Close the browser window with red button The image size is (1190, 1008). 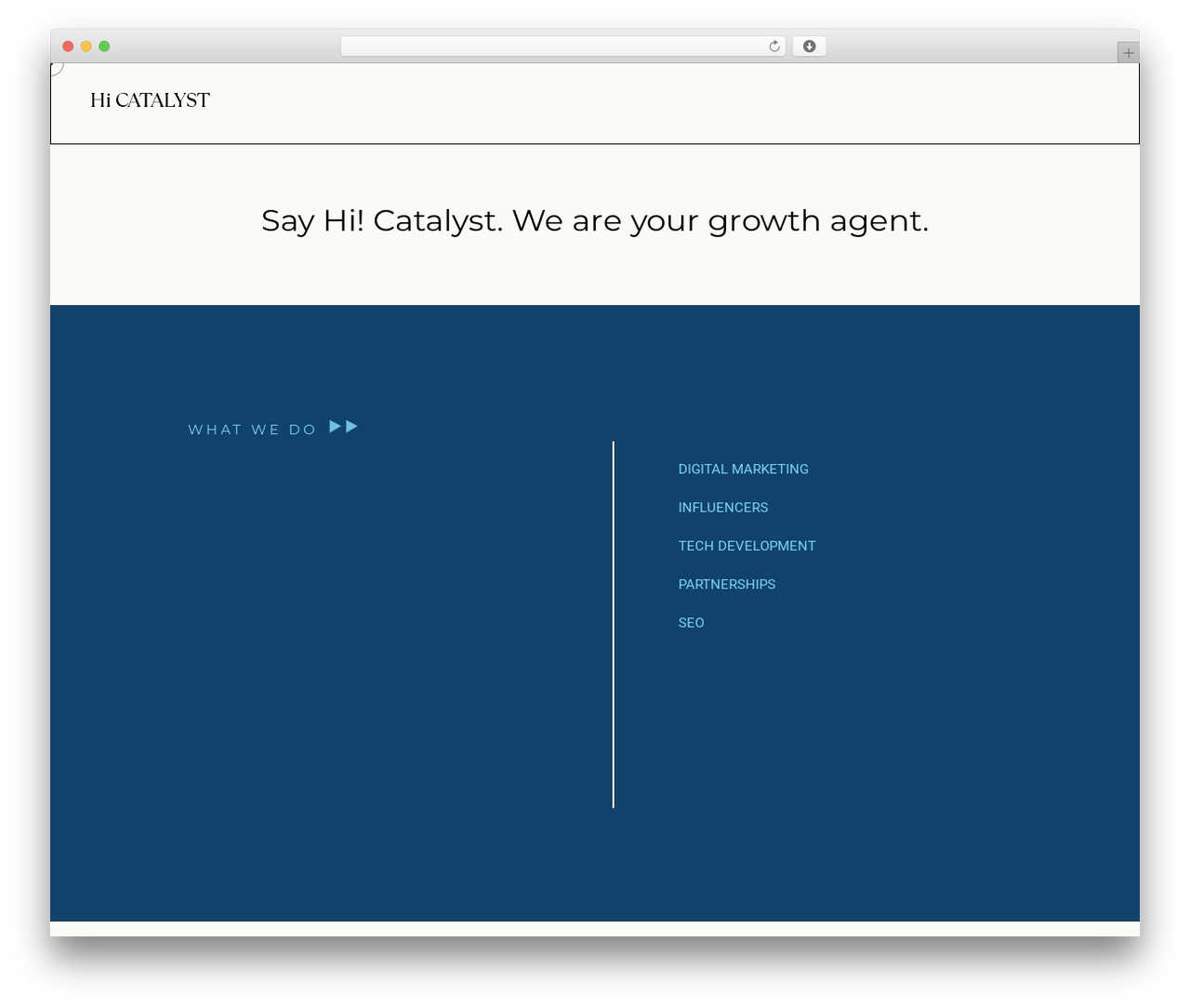click(68, 46)
